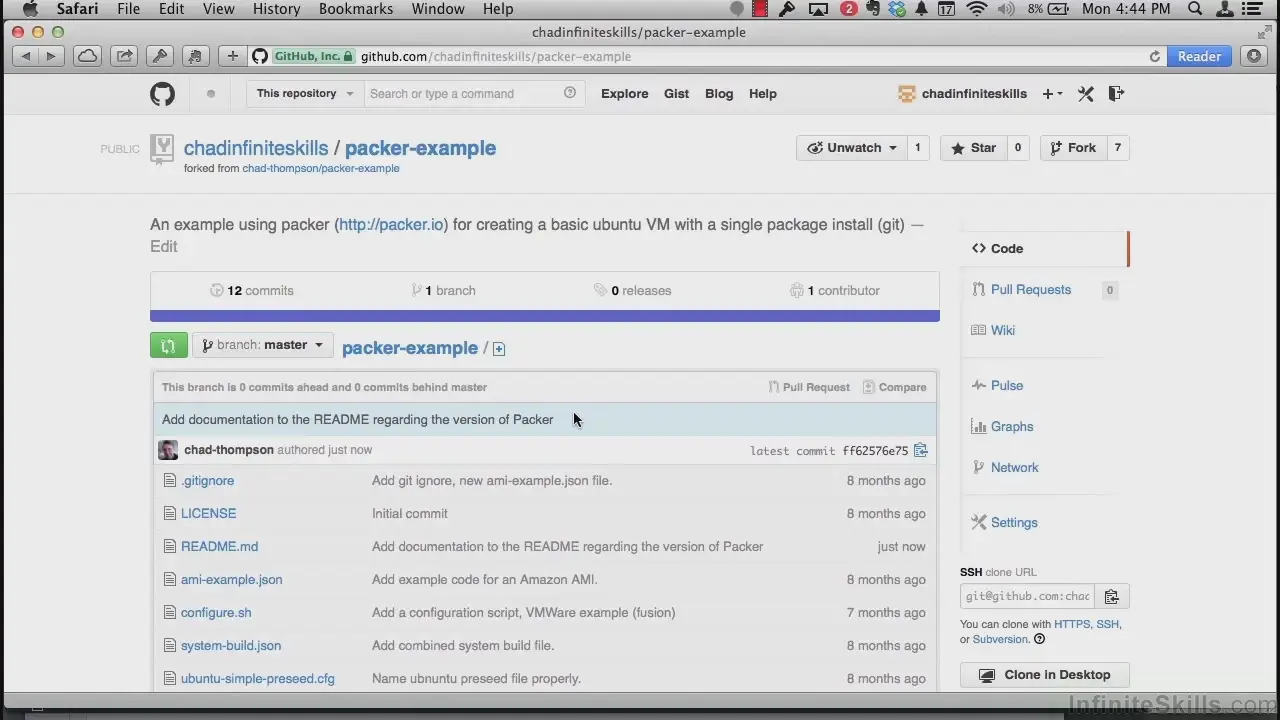Click the Gist navigation link

coord(676,94)
